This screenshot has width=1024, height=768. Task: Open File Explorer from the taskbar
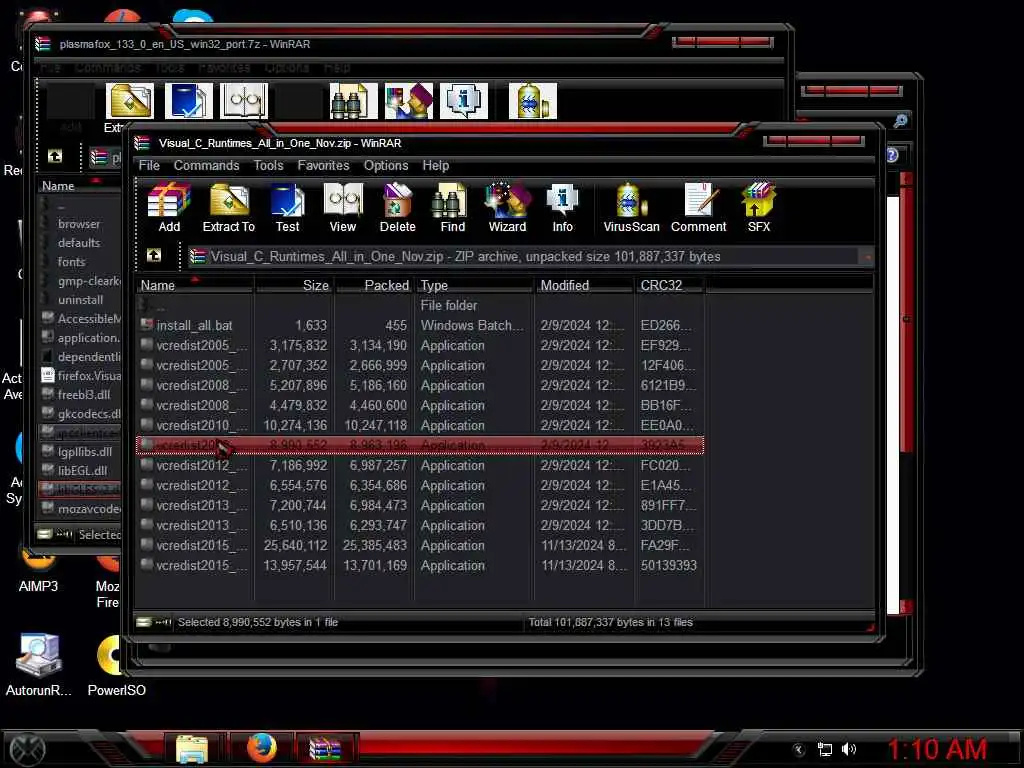[x=192, y=748]
